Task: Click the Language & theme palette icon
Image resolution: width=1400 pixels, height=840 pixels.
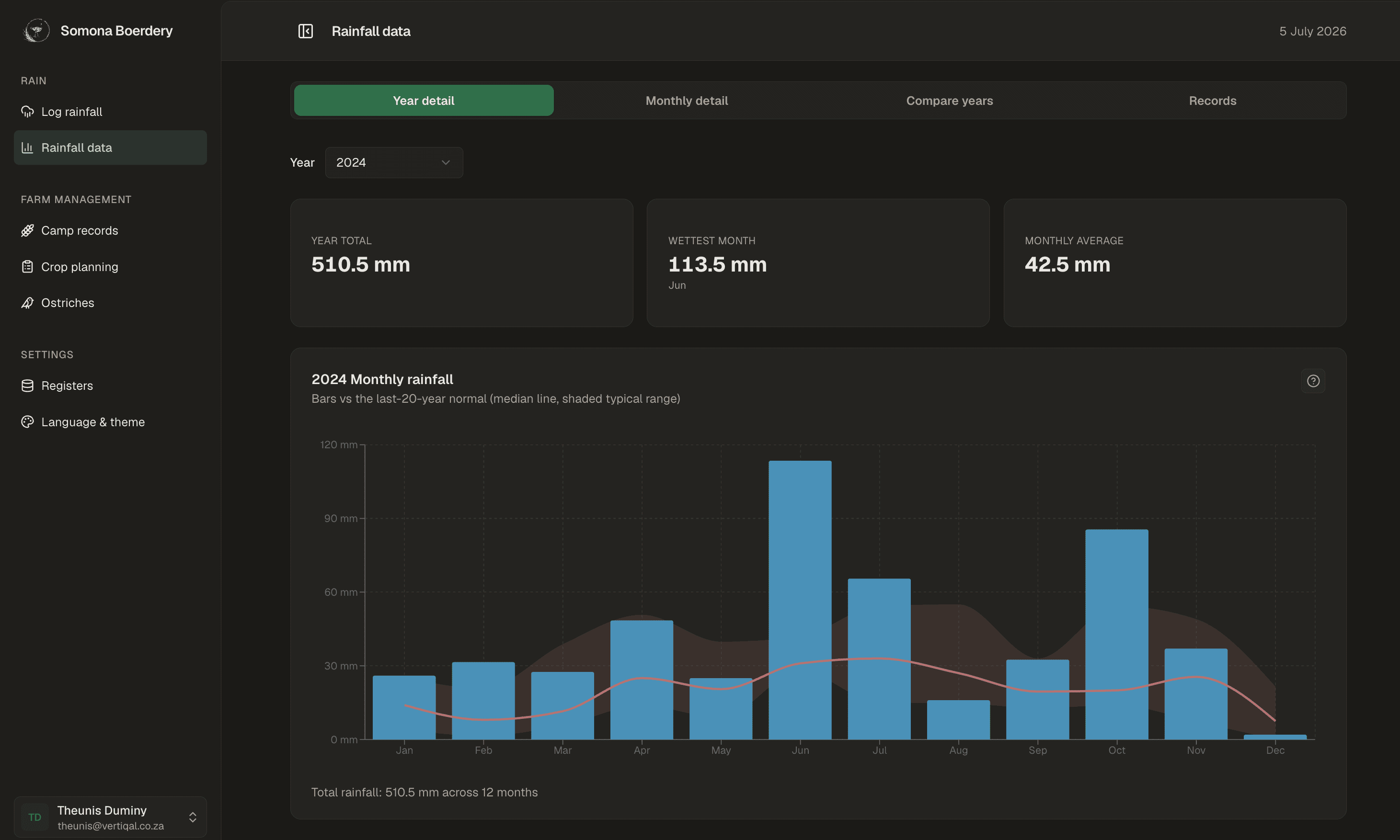Action: pyautogui.click(x=27, y=422)
